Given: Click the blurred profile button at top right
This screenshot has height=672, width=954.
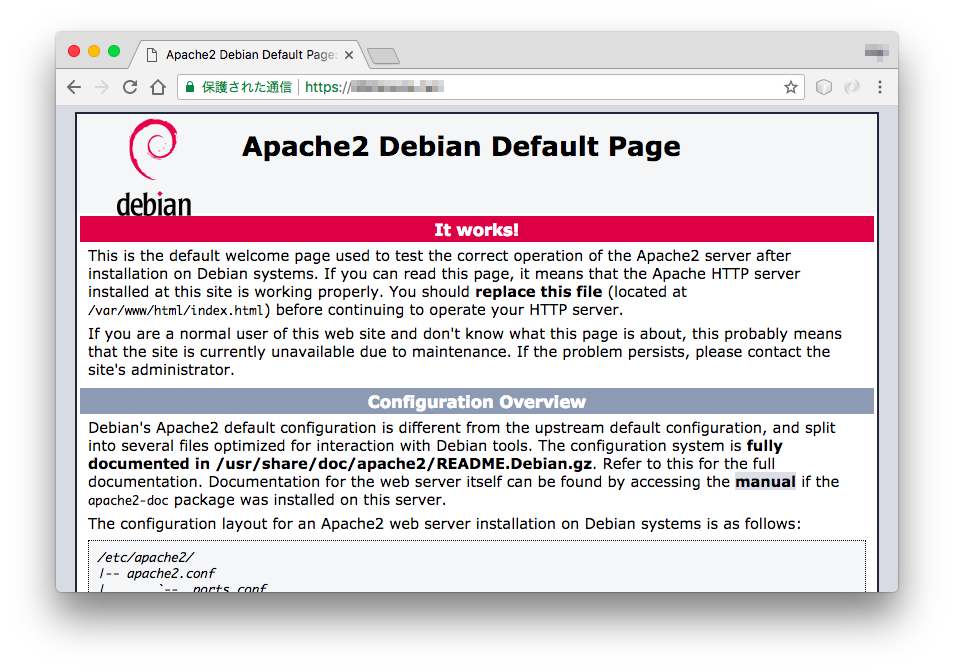Looking at the screenshot, I should click(x=877, y=52).
